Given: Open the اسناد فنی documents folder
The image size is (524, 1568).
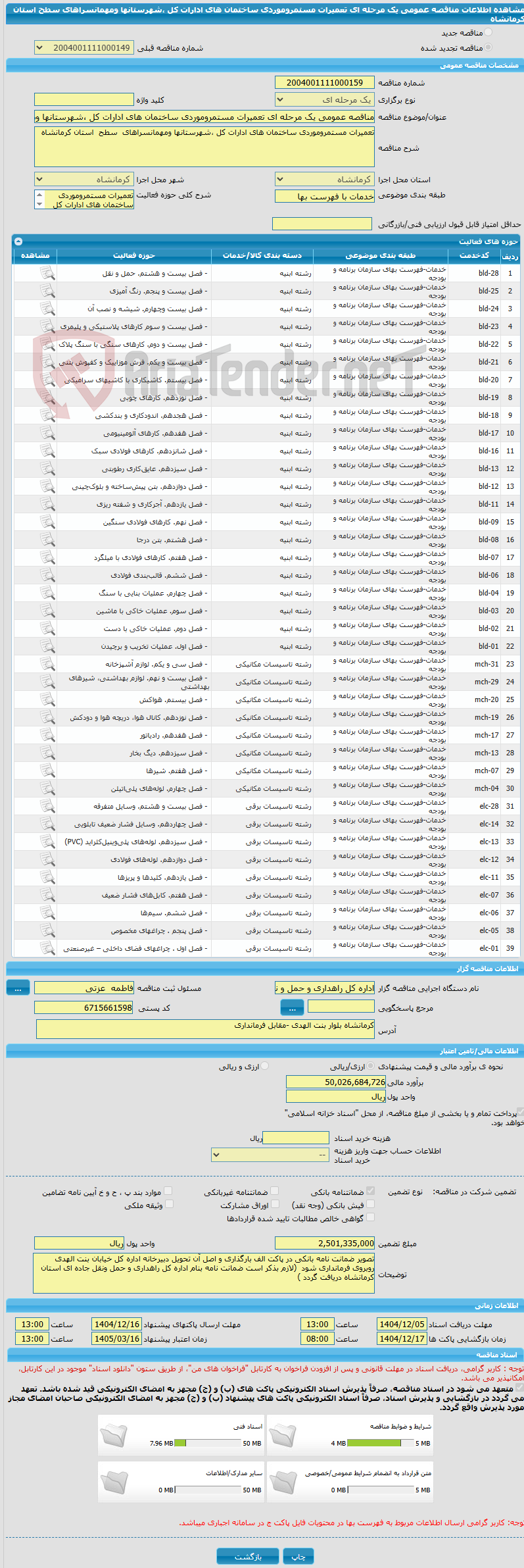Looking at the screenshot, I should [x=114, y=1436].
